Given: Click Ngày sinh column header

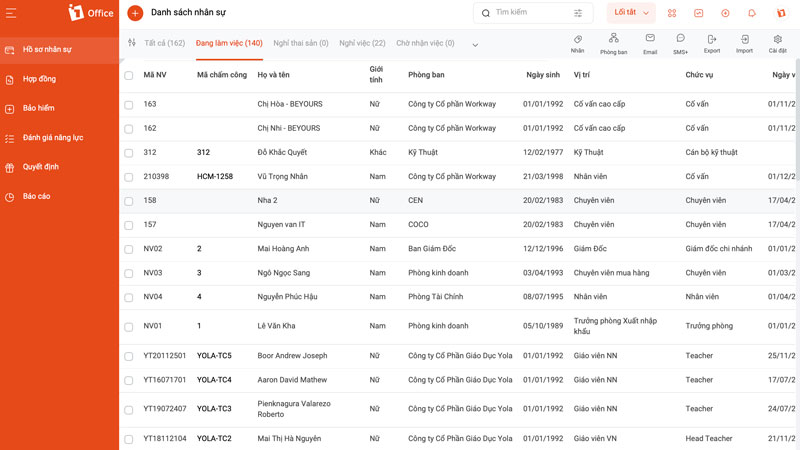Looking at the screenshot, I should [543, 75].
